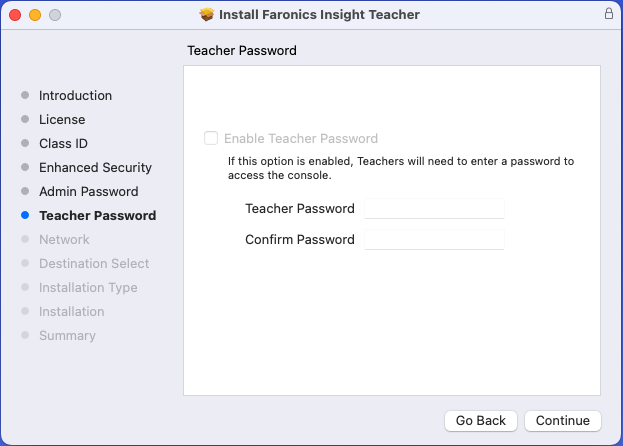The width and height of the screenshot is (623, 446).
Task: Click the lock icon in the title bar
Action: (x=609, y=15)
